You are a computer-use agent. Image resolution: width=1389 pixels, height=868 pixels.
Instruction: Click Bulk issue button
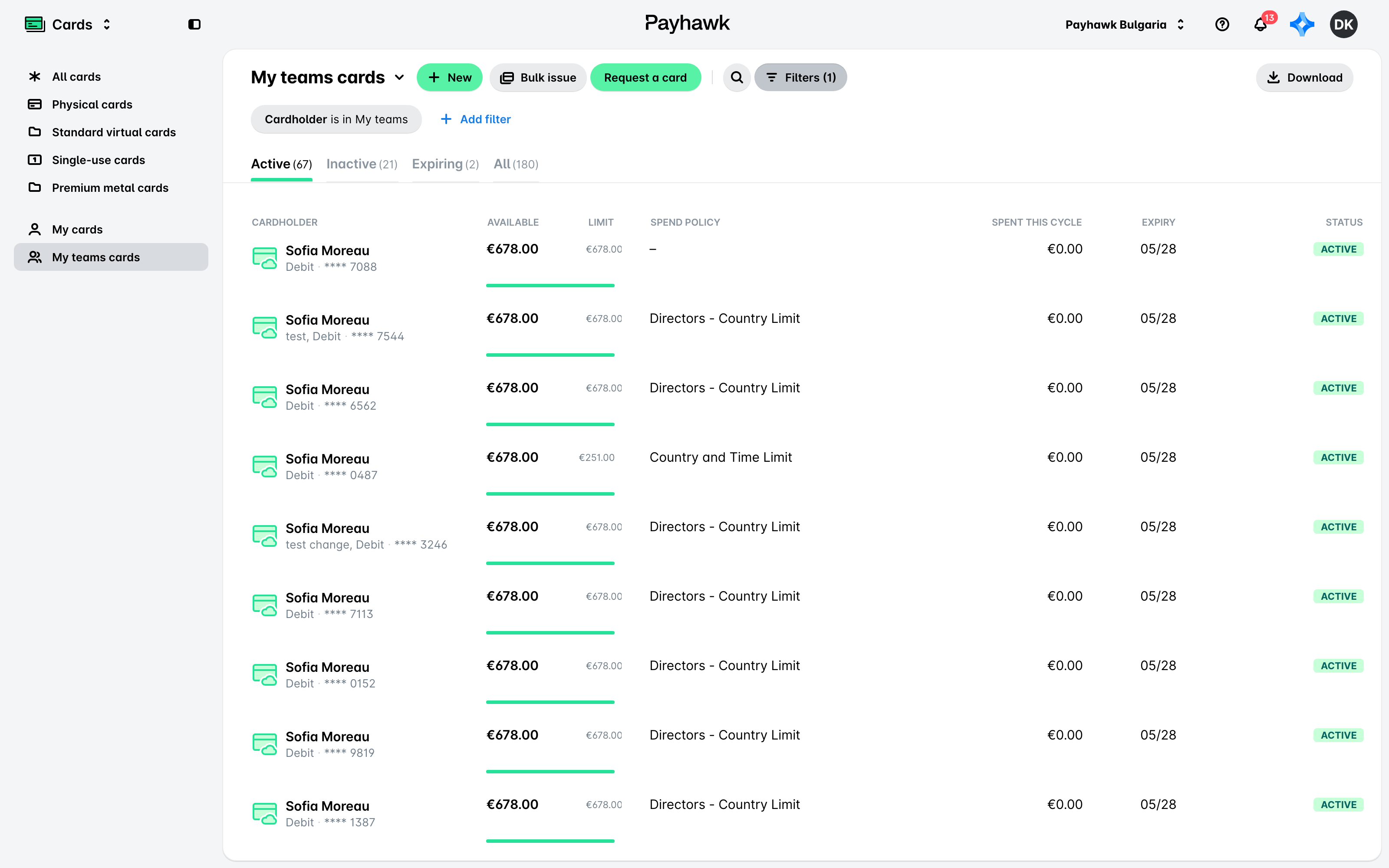click(x=538, y=78)
